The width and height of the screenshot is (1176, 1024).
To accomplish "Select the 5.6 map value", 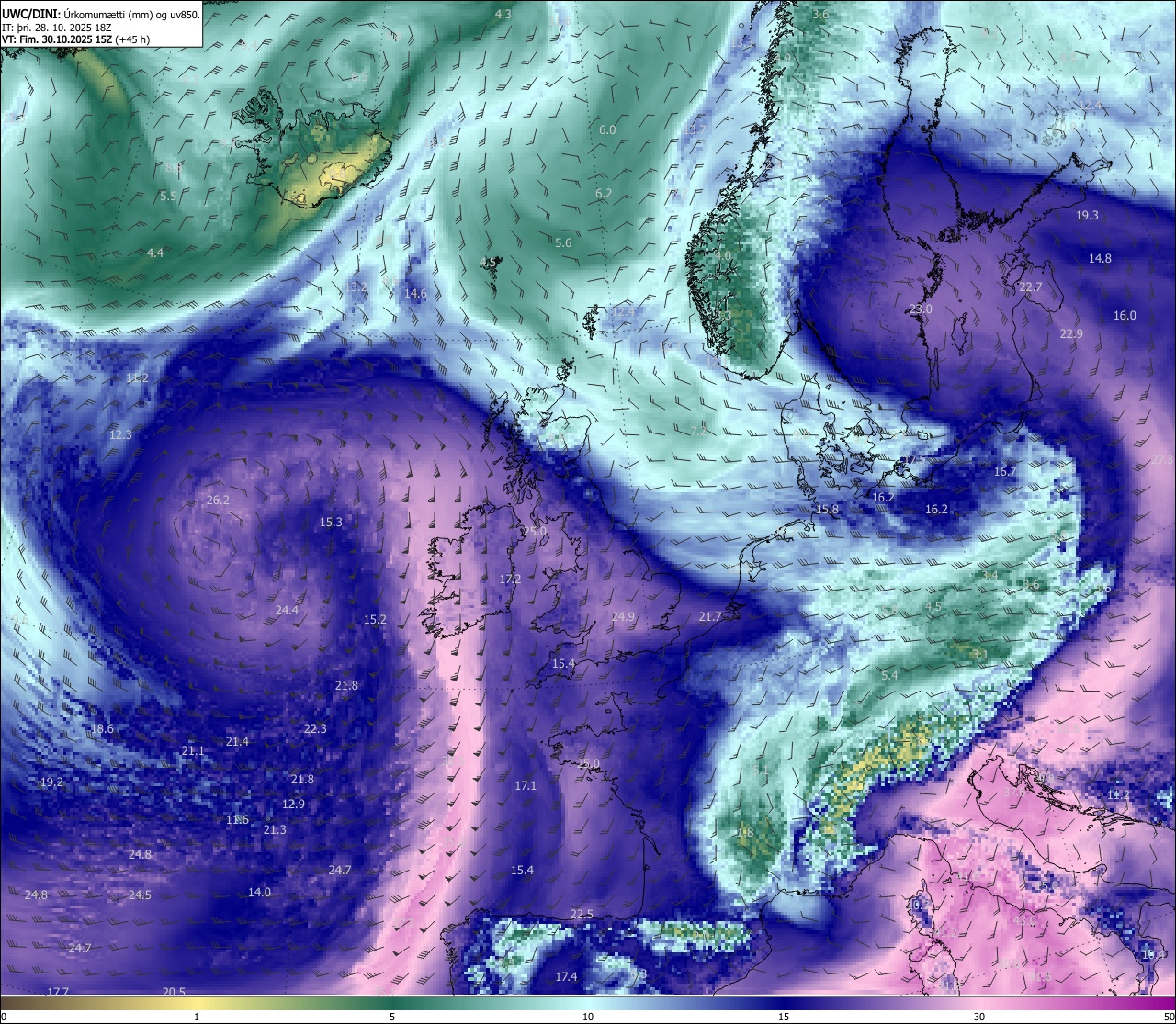I will pos(563,243).
